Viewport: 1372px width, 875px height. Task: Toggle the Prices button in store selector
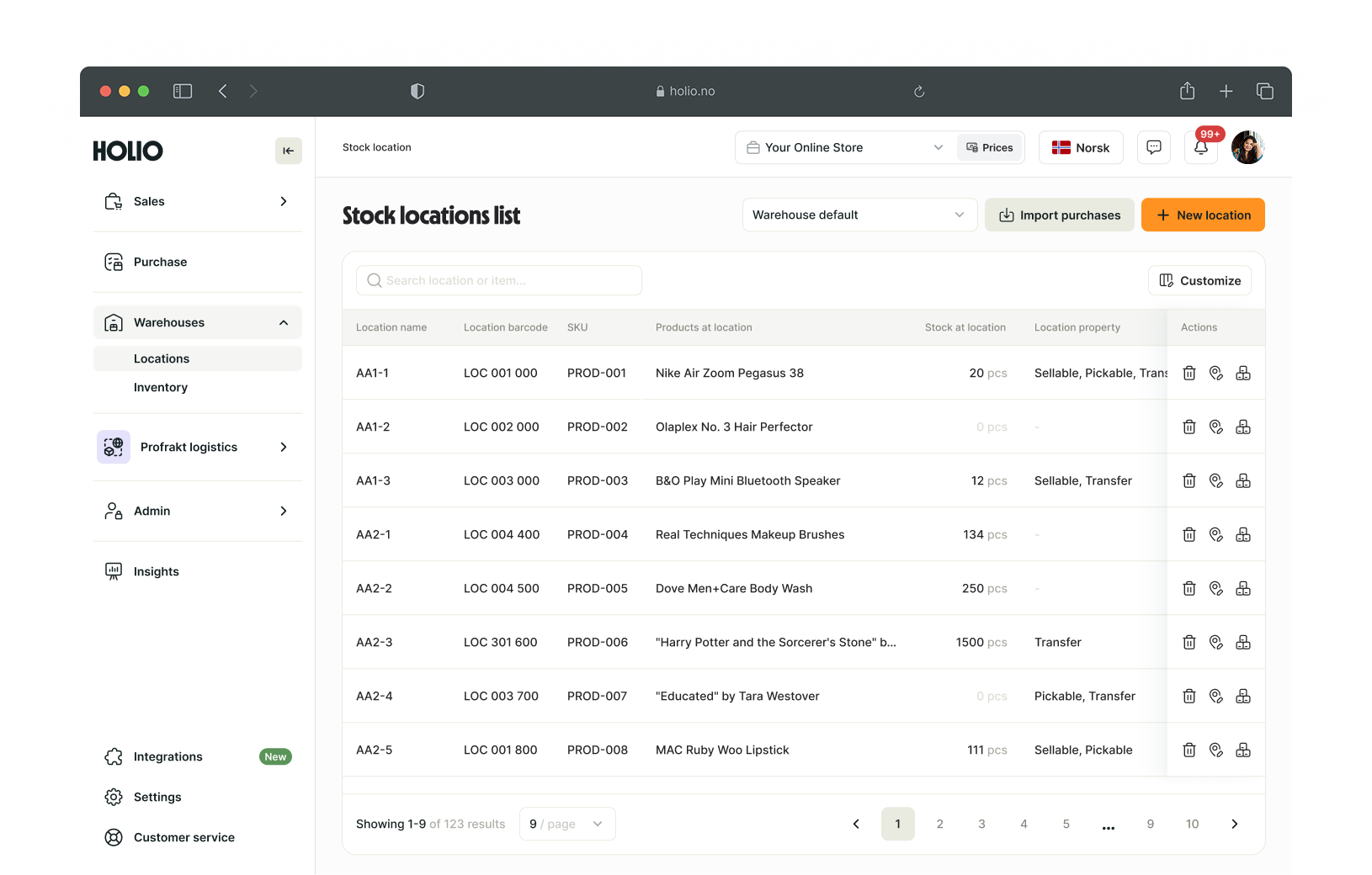pos(990,147)
